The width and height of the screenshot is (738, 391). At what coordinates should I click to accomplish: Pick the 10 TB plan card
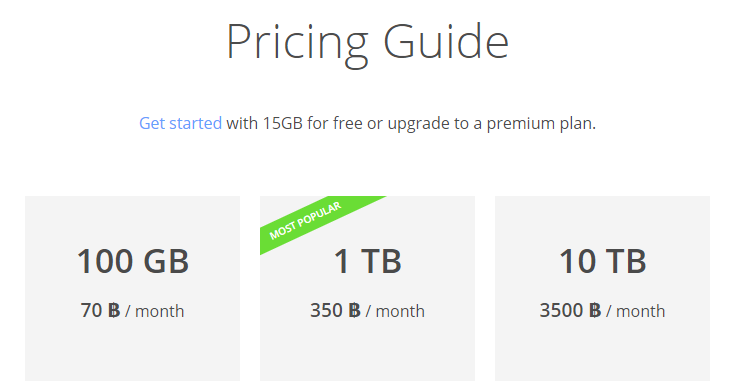pyautogui.click(x=602, y=288)
